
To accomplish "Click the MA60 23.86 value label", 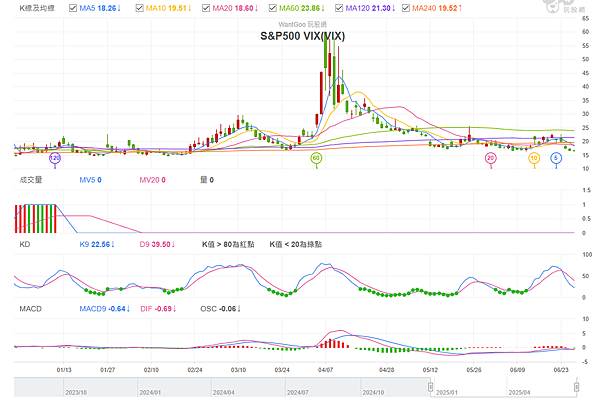I will pos(302,8).
